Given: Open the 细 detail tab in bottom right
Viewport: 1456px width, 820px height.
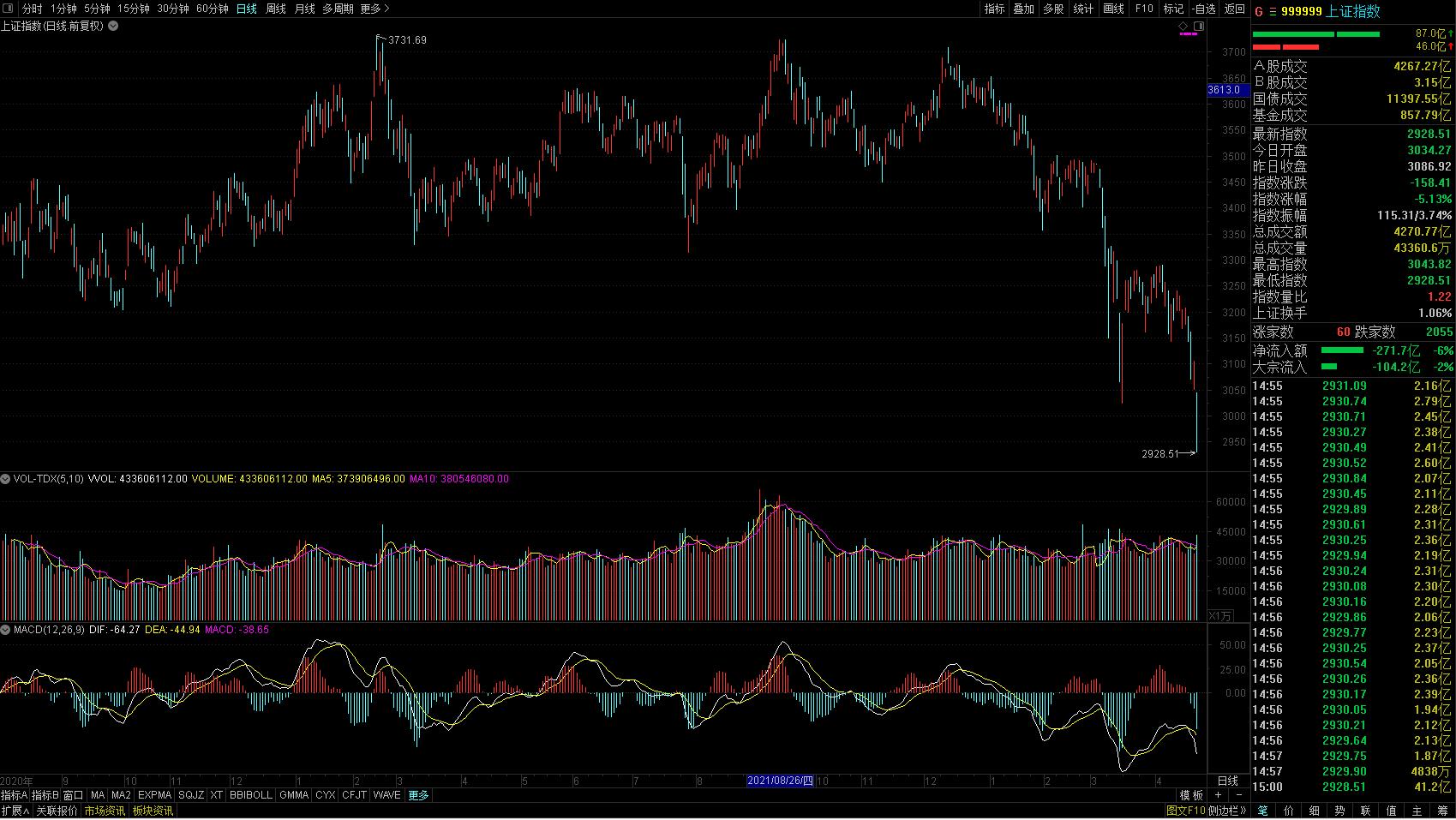Looking at the screenshot, I should [1315, 811].
